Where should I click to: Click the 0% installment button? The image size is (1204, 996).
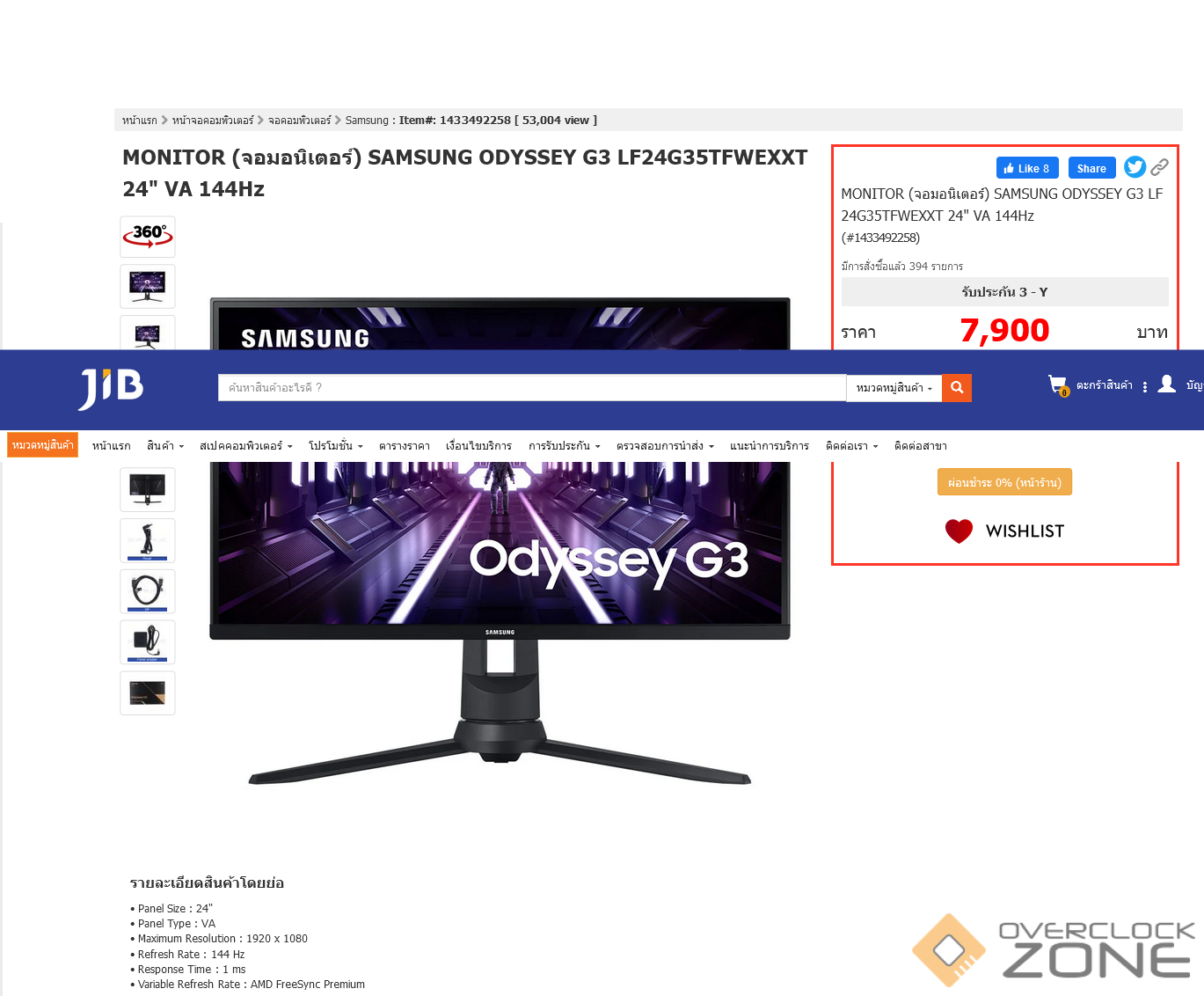pyautogui.click(x=1004, y=482)
